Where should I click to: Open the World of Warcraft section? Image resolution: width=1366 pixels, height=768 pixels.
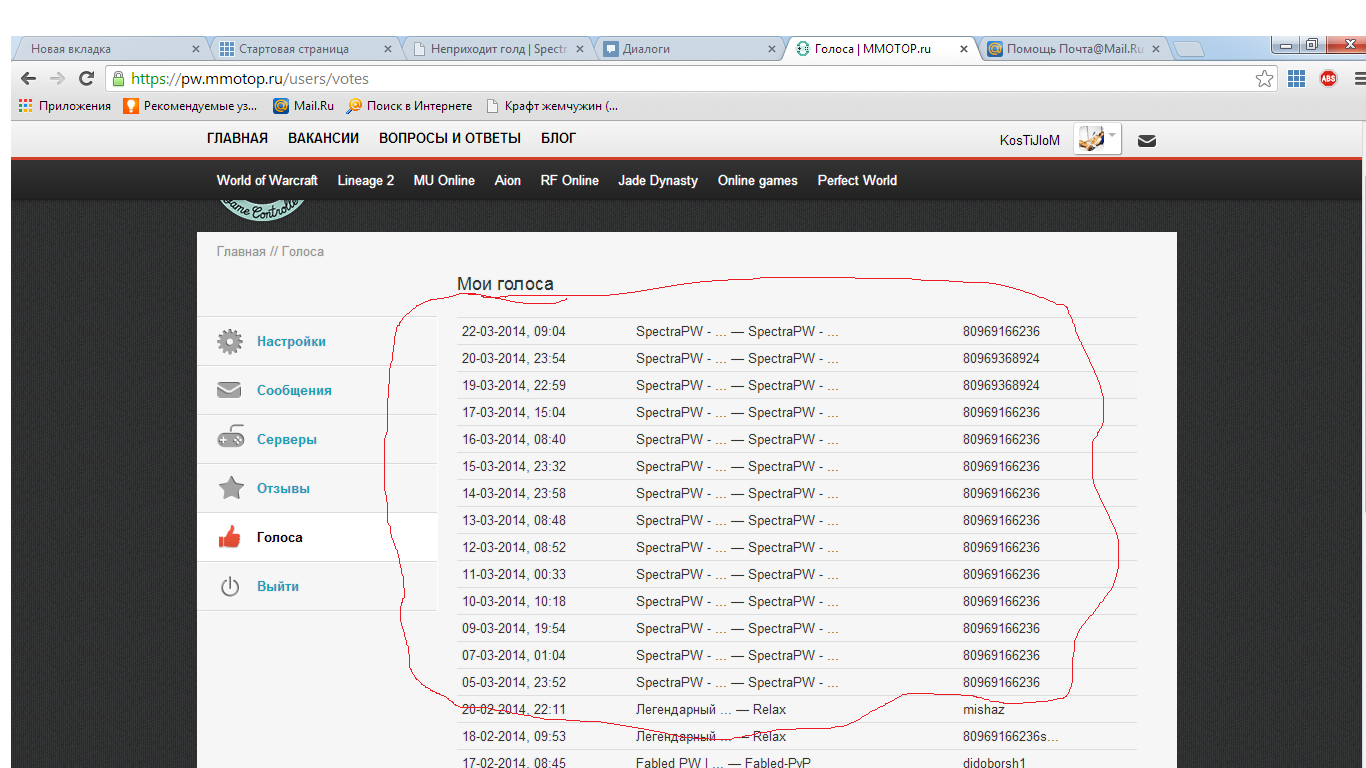(x=267, y=180)
